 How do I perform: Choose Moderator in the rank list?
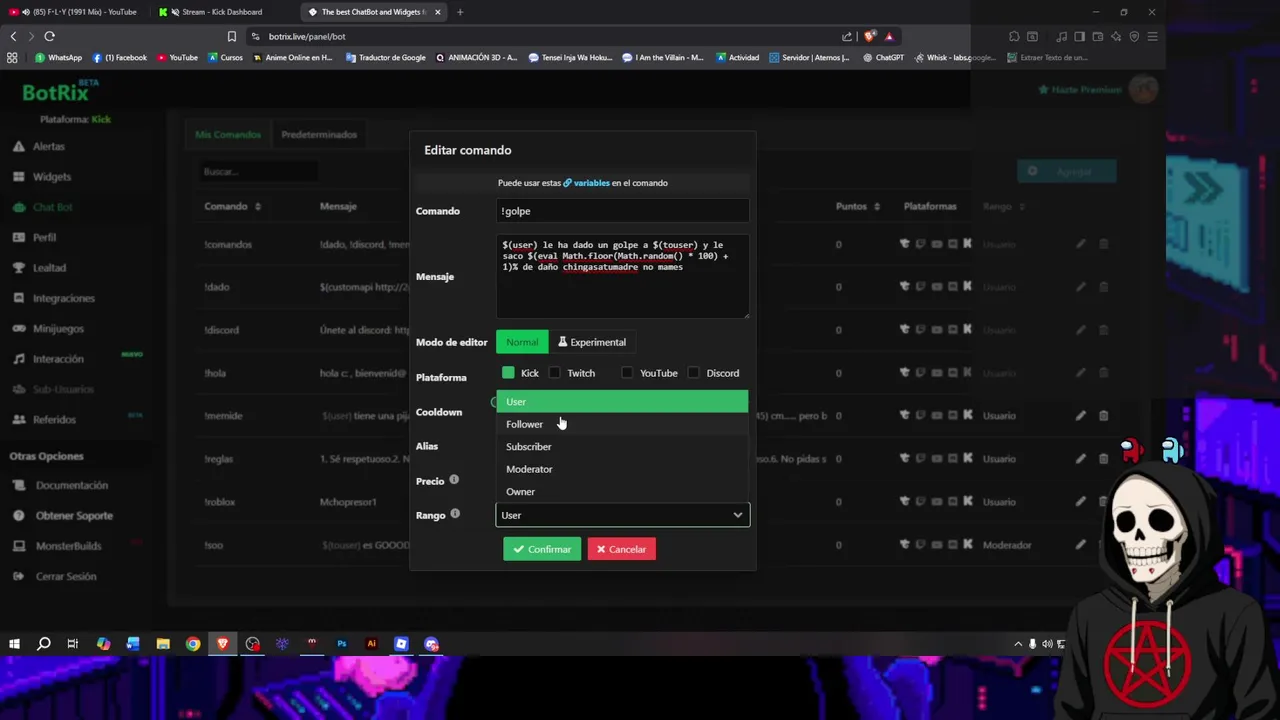622,469
